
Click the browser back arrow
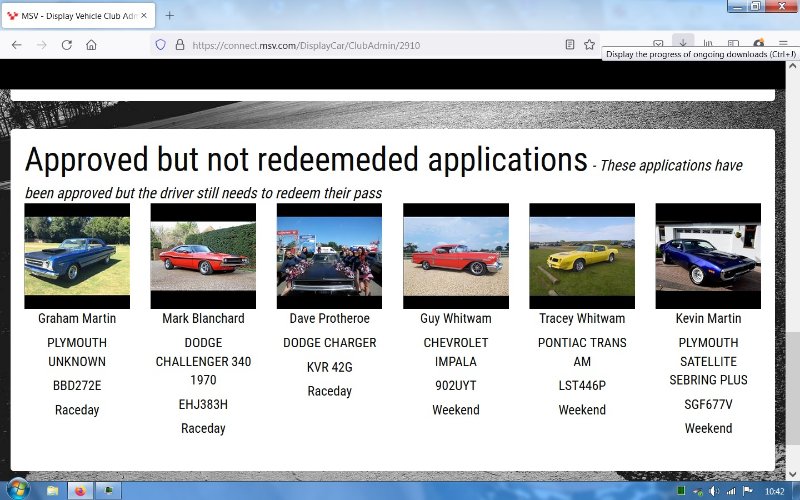[17, 45]
